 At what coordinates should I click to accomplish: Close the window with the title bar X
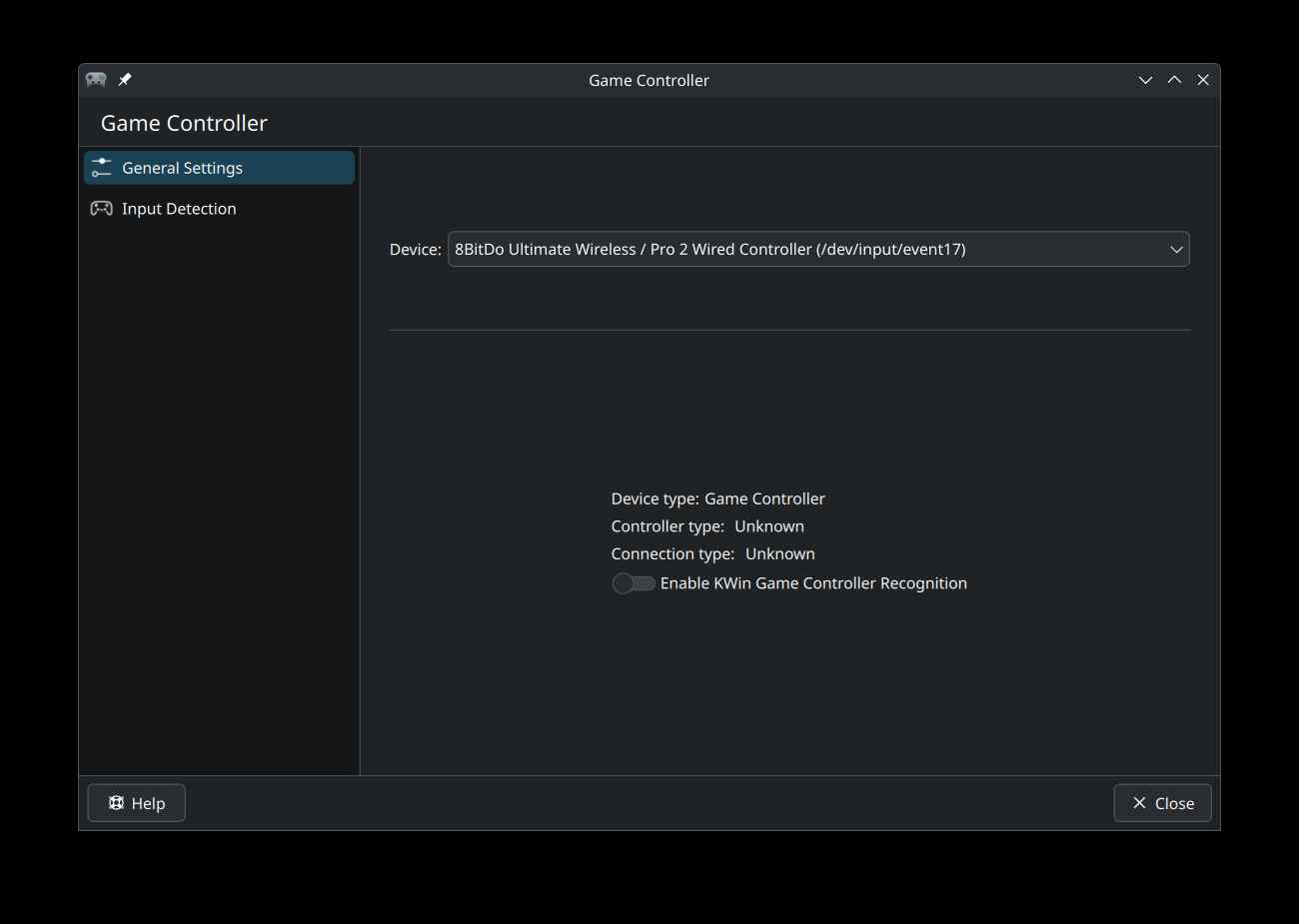1203,80
